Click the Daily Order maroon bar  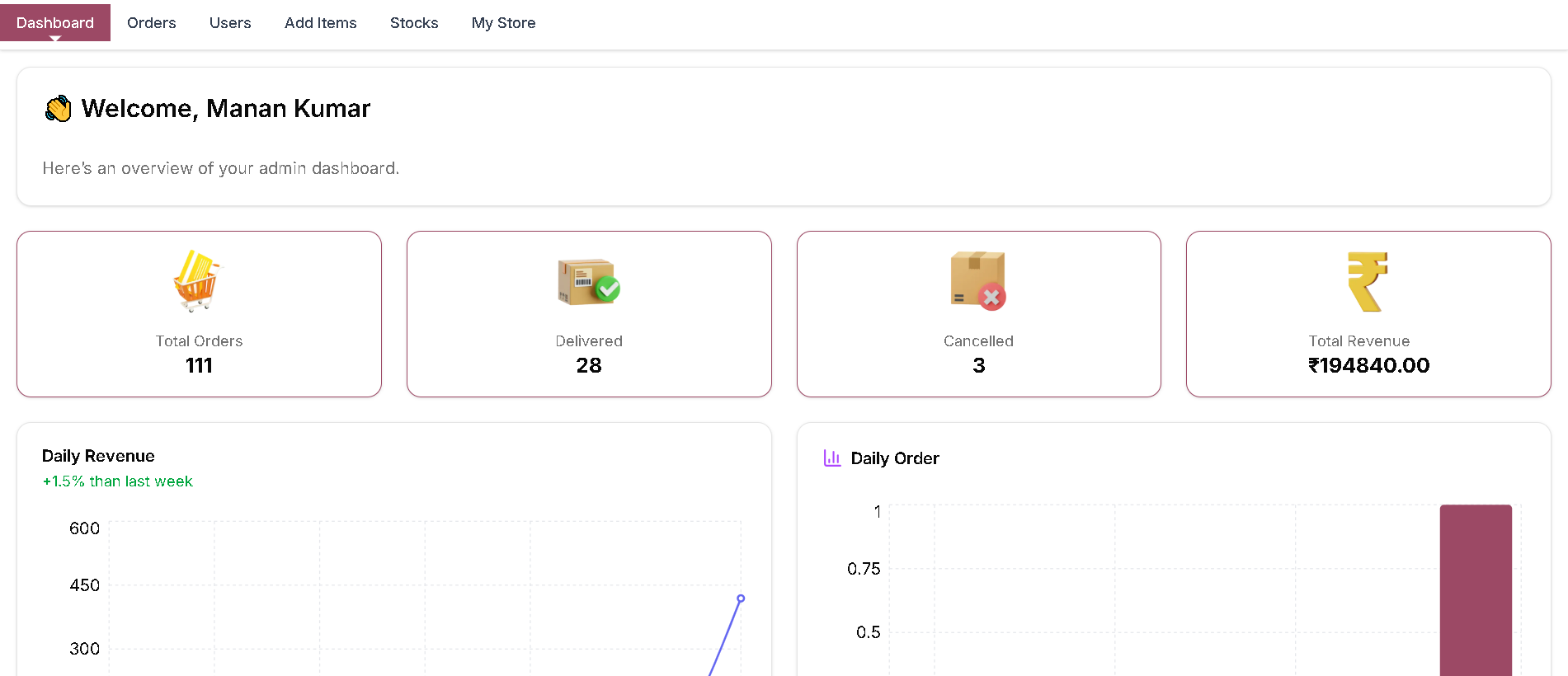(x=1476, y=590)
